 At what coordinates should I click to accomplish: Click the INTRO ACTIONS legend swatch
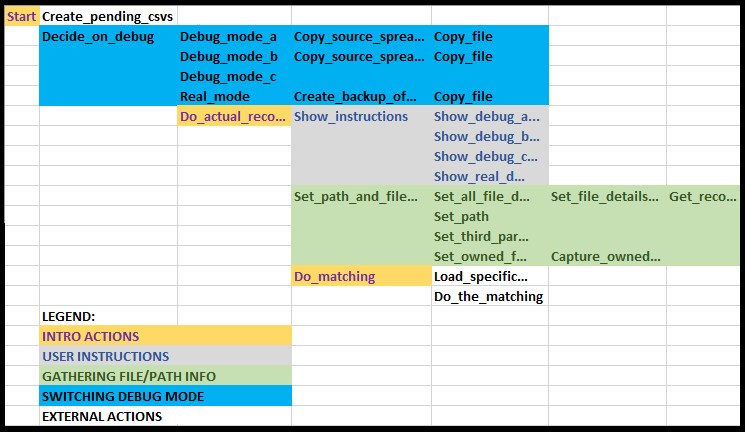pos(165,337)
